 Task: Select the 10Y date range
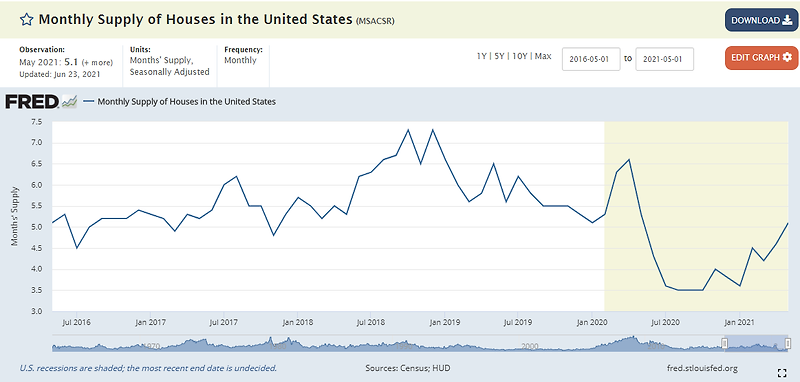point(519,57)
